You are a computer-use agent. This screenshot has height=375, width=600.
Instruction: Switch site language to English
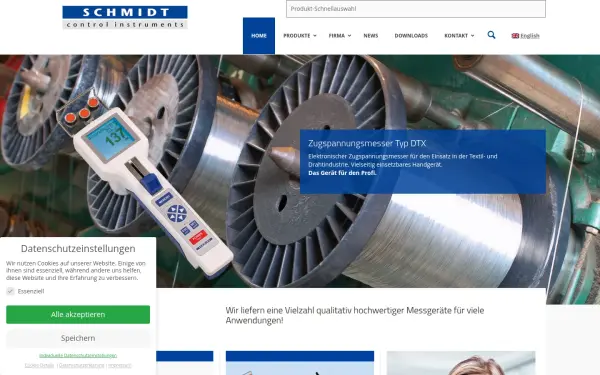click(530, 36)
